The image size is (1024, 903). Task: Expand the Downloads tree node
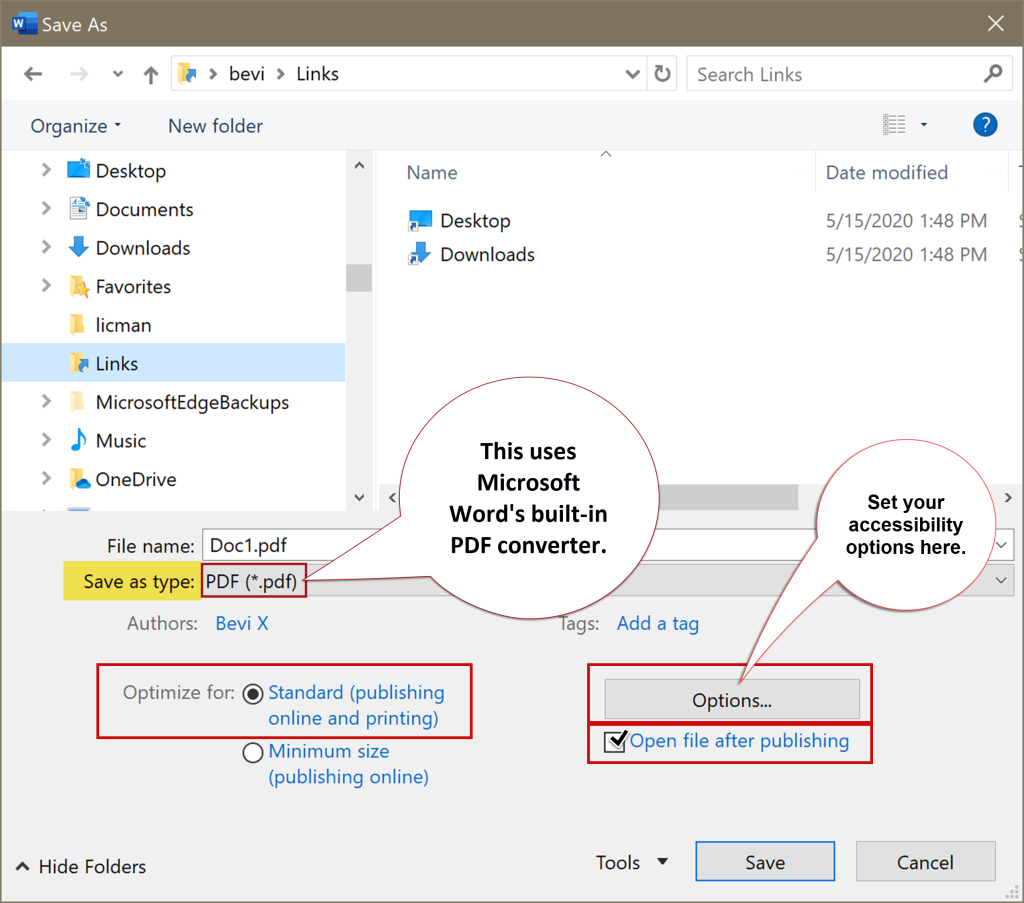46,247
